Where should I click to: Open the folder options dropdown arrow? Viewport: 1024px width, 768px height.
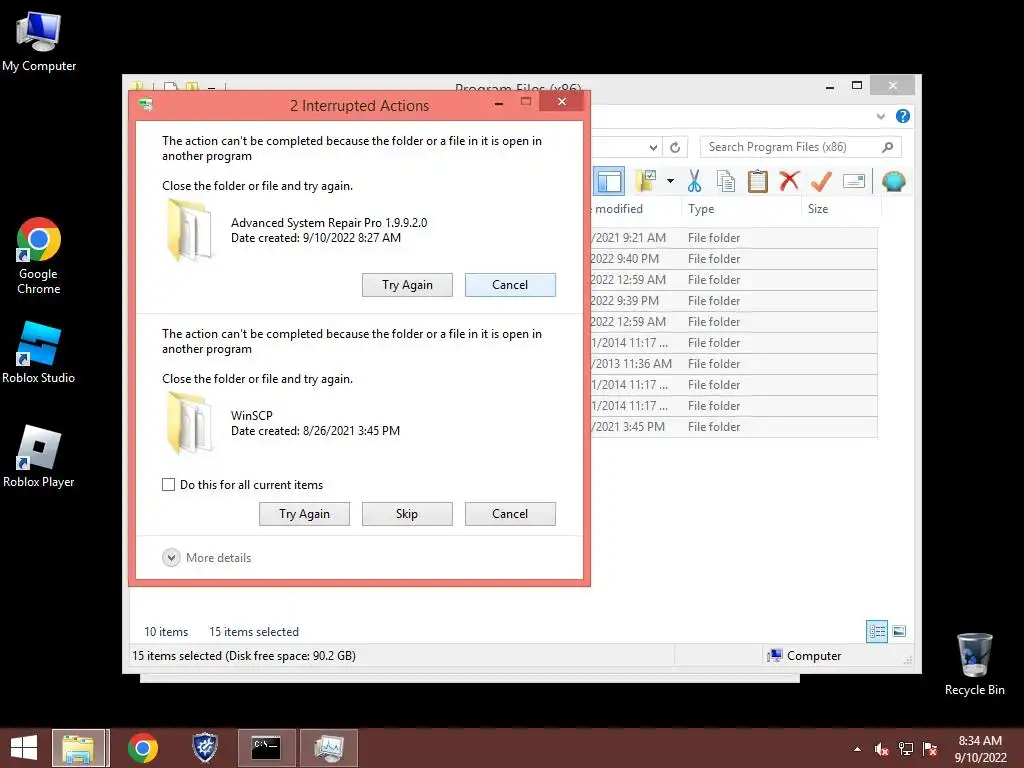[670, 181]
